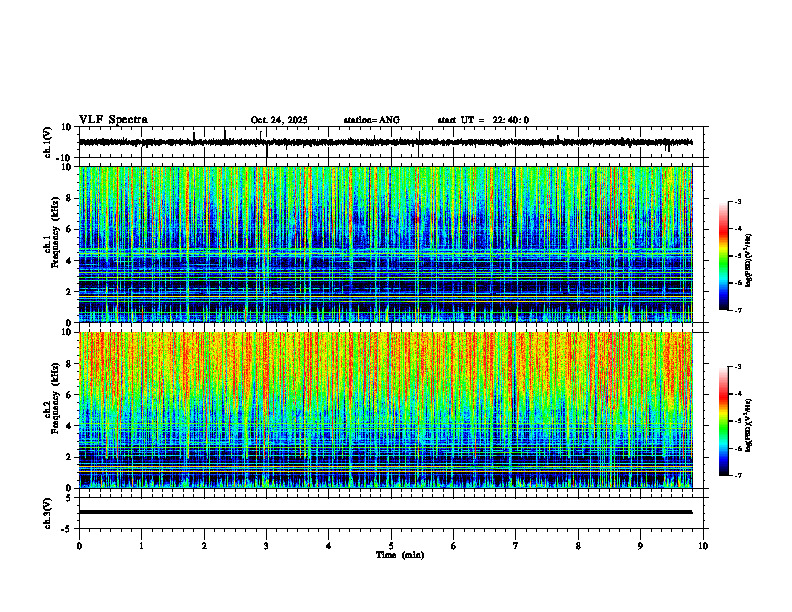
Task: Click inside the ch.2 spectrogram panel
Action: [385, 410]
